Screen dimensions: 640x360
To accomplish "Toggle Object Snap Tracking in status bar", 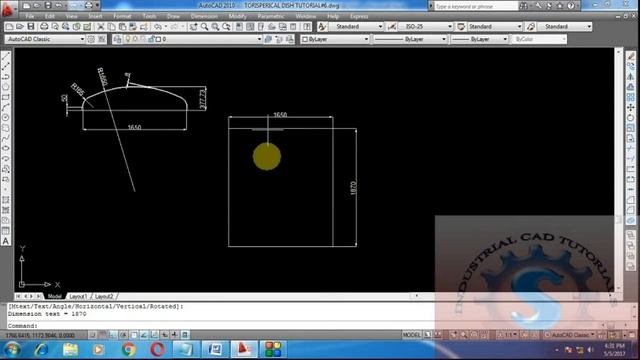I will point(144,335).
